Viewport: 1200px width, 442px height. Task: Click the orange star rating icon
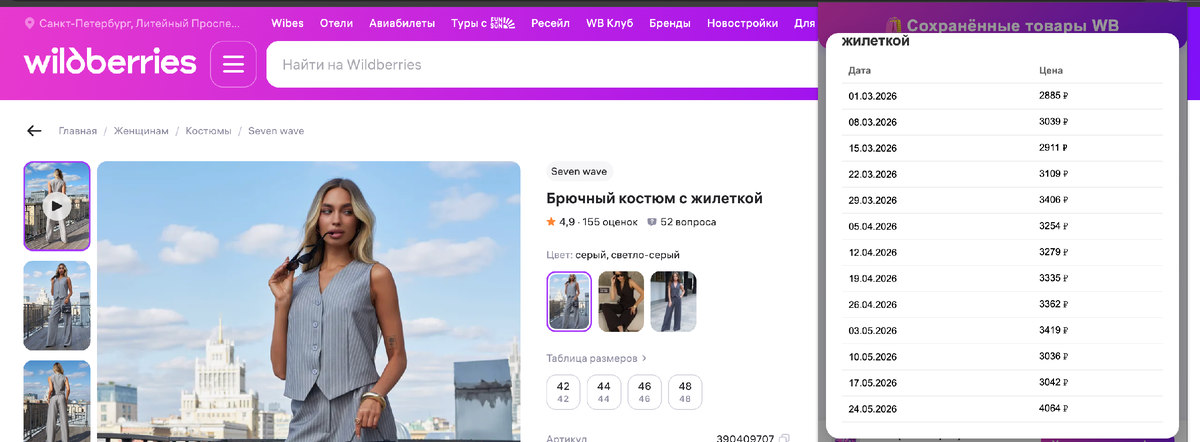click(x=551, y=222)
